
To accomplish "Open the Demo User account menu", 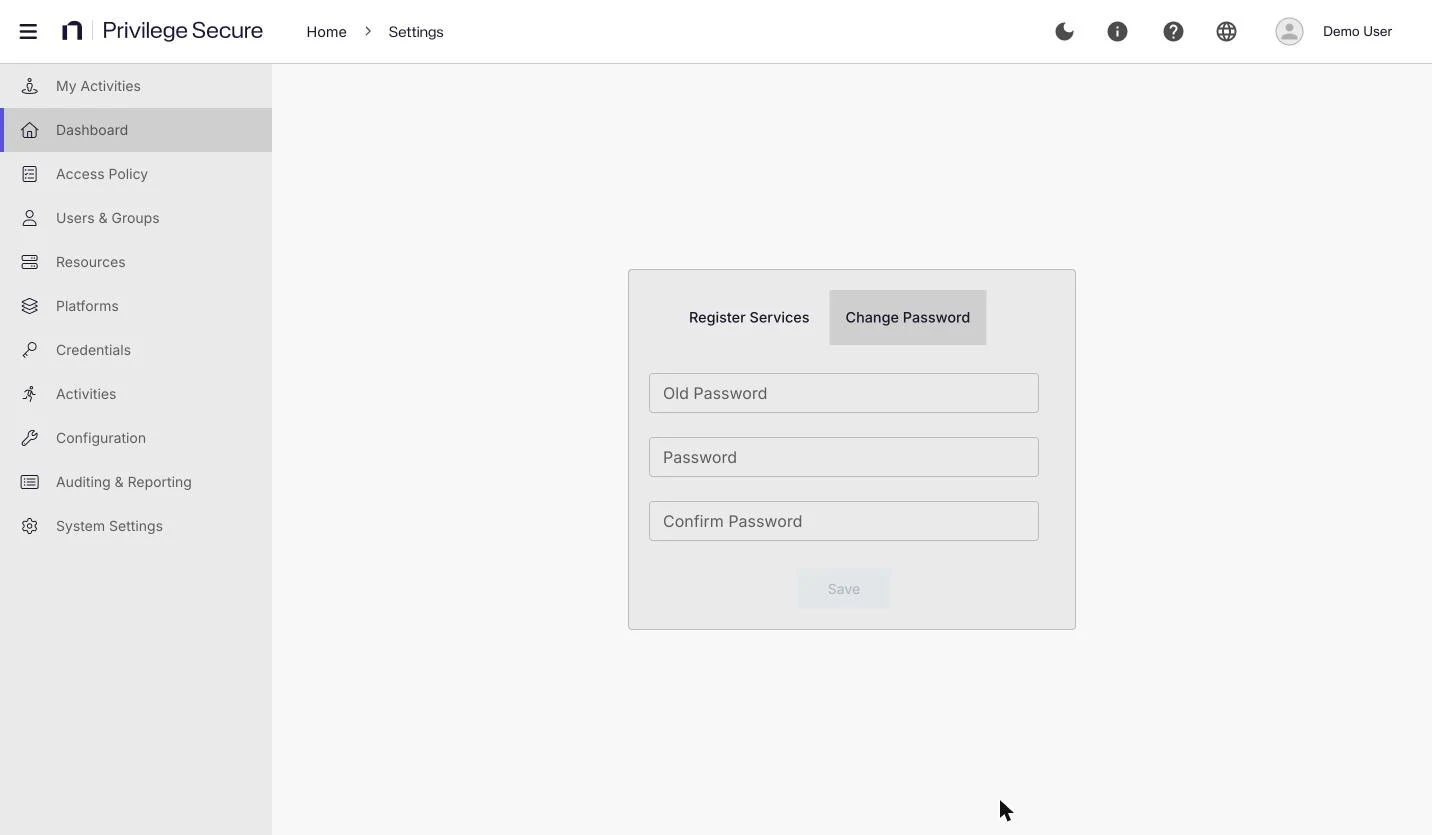I will tap(1357, 31).
